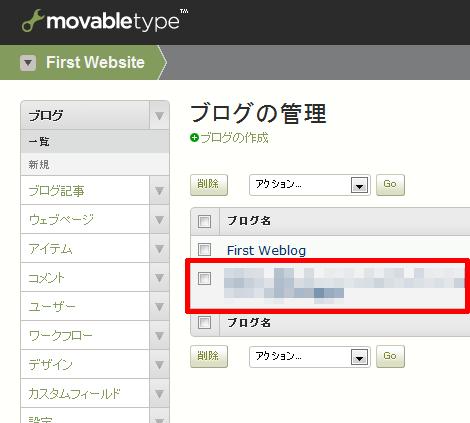Check the select-all box in top ブログ名 header

[x=204, y=221]
